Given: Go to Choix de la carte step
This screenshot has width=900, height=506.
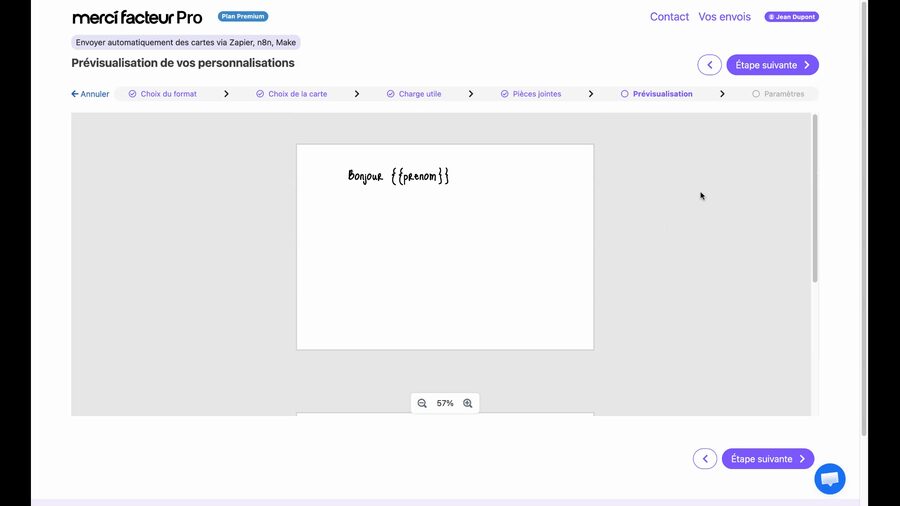Looking at the screenshot, I should tap(292, 94).
